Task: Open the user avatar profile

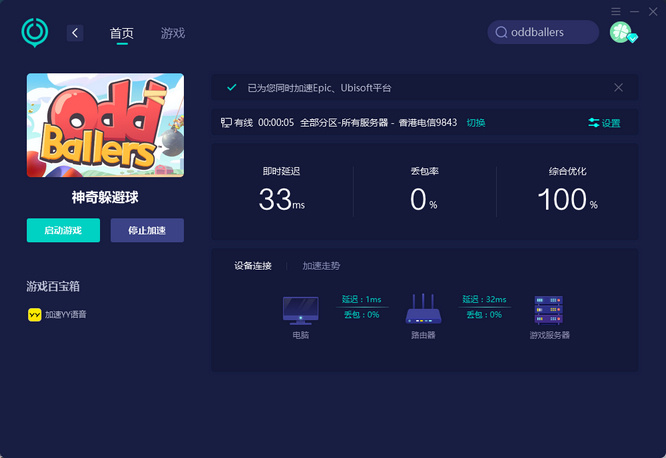Action: (622, 32)
